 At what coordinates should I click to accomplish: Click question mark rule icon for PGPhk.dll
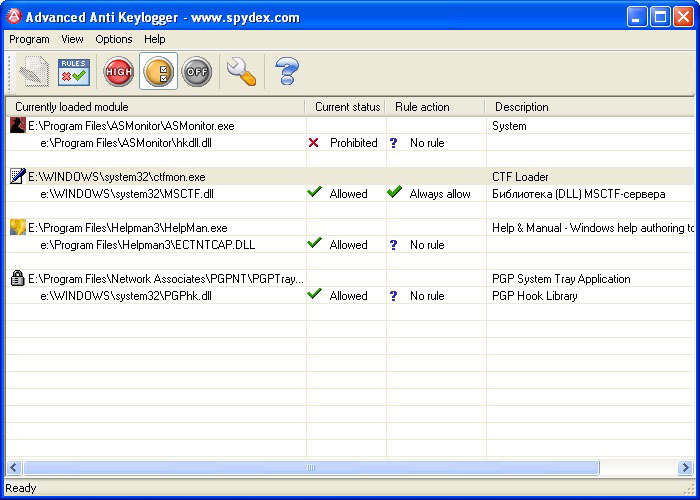pyautogui.click(x=393, y=296)
